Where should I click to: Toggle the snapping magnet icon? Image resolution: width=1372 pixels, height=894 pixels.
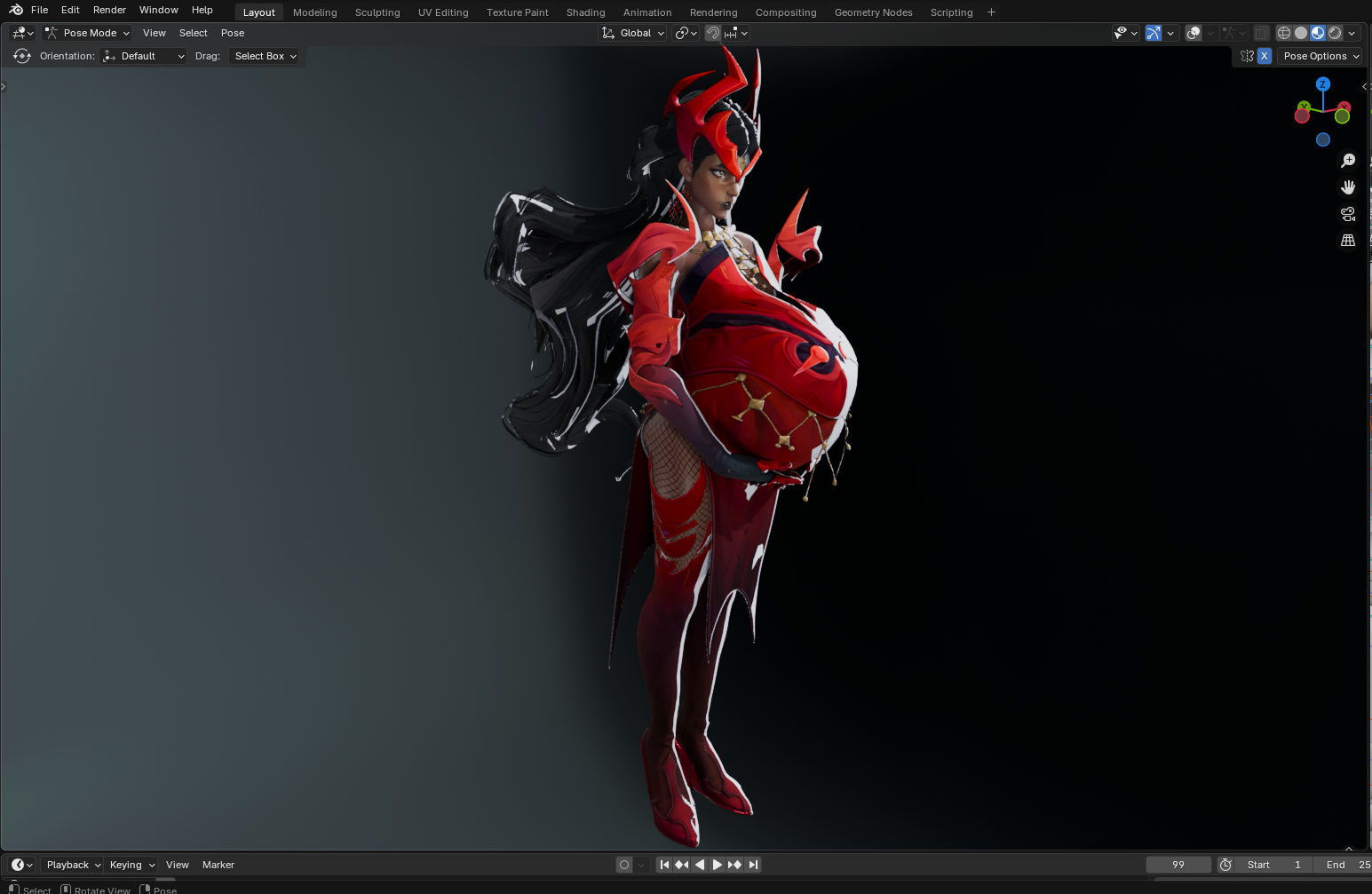pyautogui.click(x=712, y=33)
